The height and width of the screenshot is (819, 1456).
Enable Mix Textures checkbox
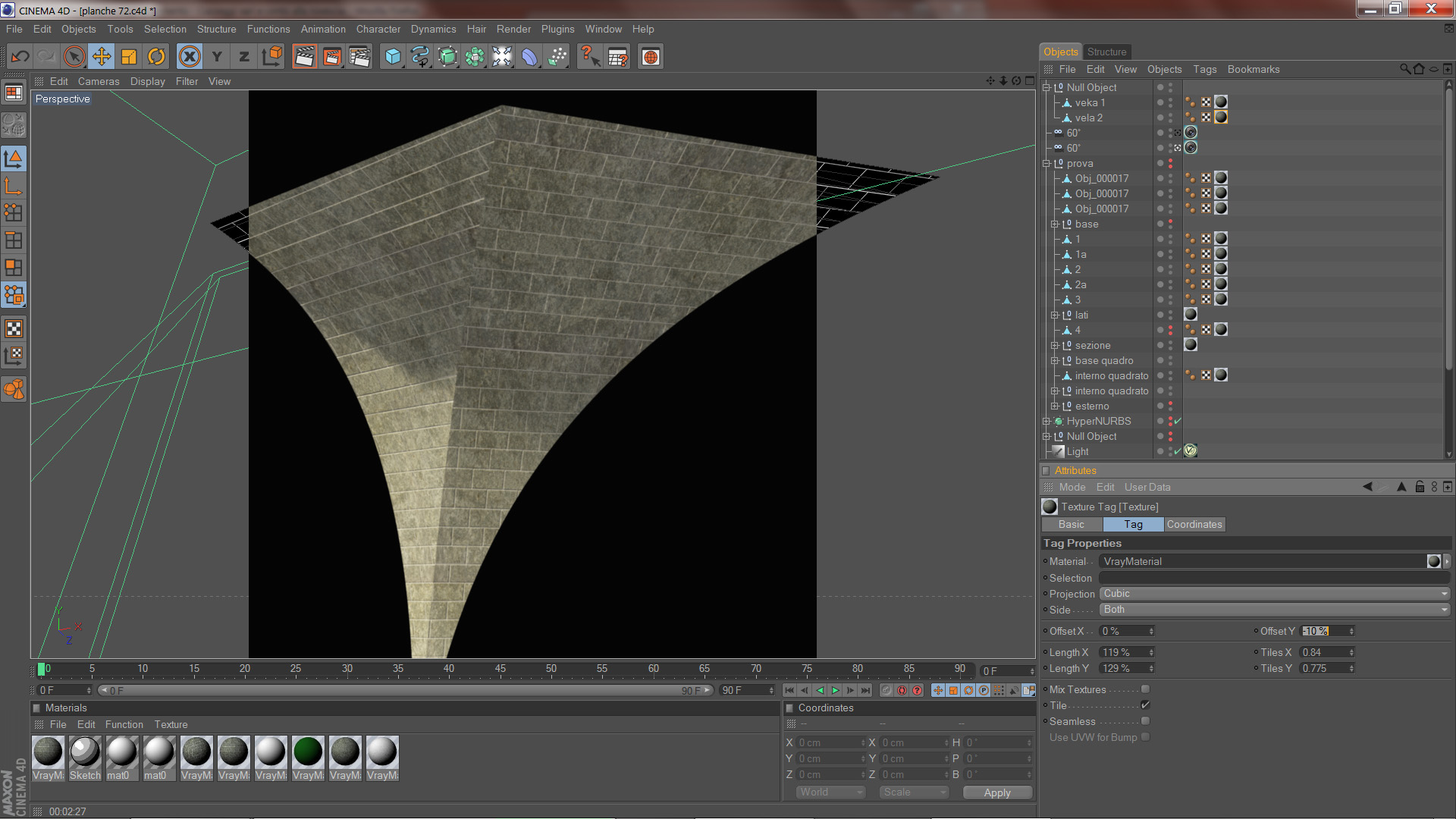click(1145, 689)
